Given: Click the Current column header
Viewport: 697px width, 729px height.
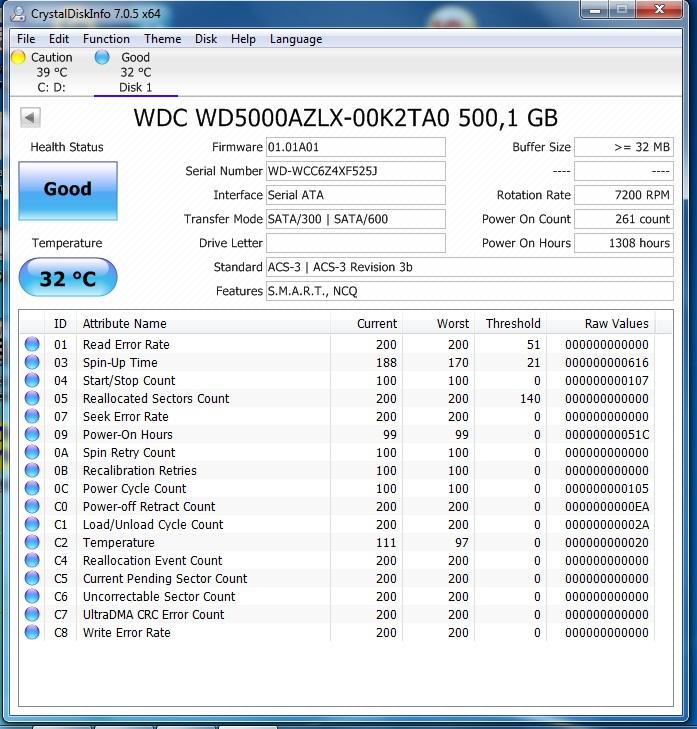Looking at the screenshot, I should [x=366, y=323].
